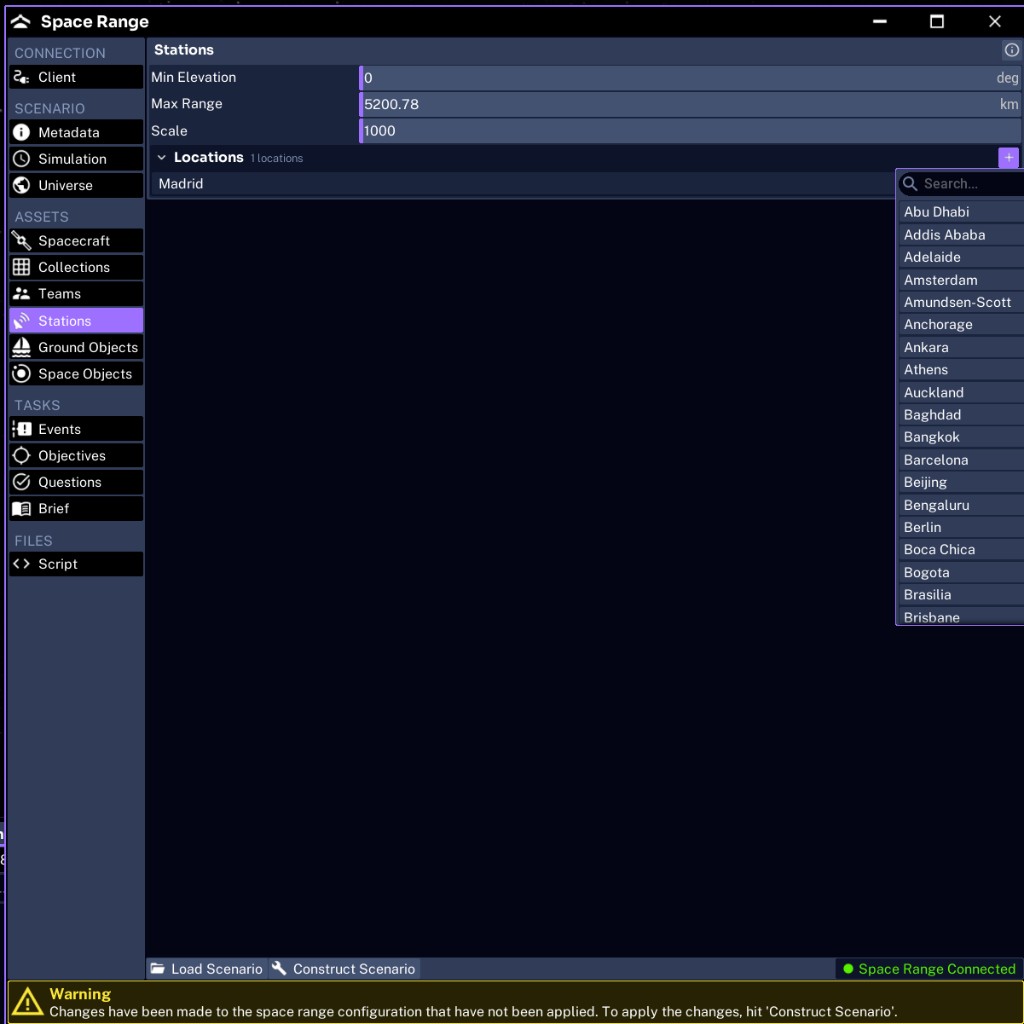Open the Universe section

[x=76, y=185]
